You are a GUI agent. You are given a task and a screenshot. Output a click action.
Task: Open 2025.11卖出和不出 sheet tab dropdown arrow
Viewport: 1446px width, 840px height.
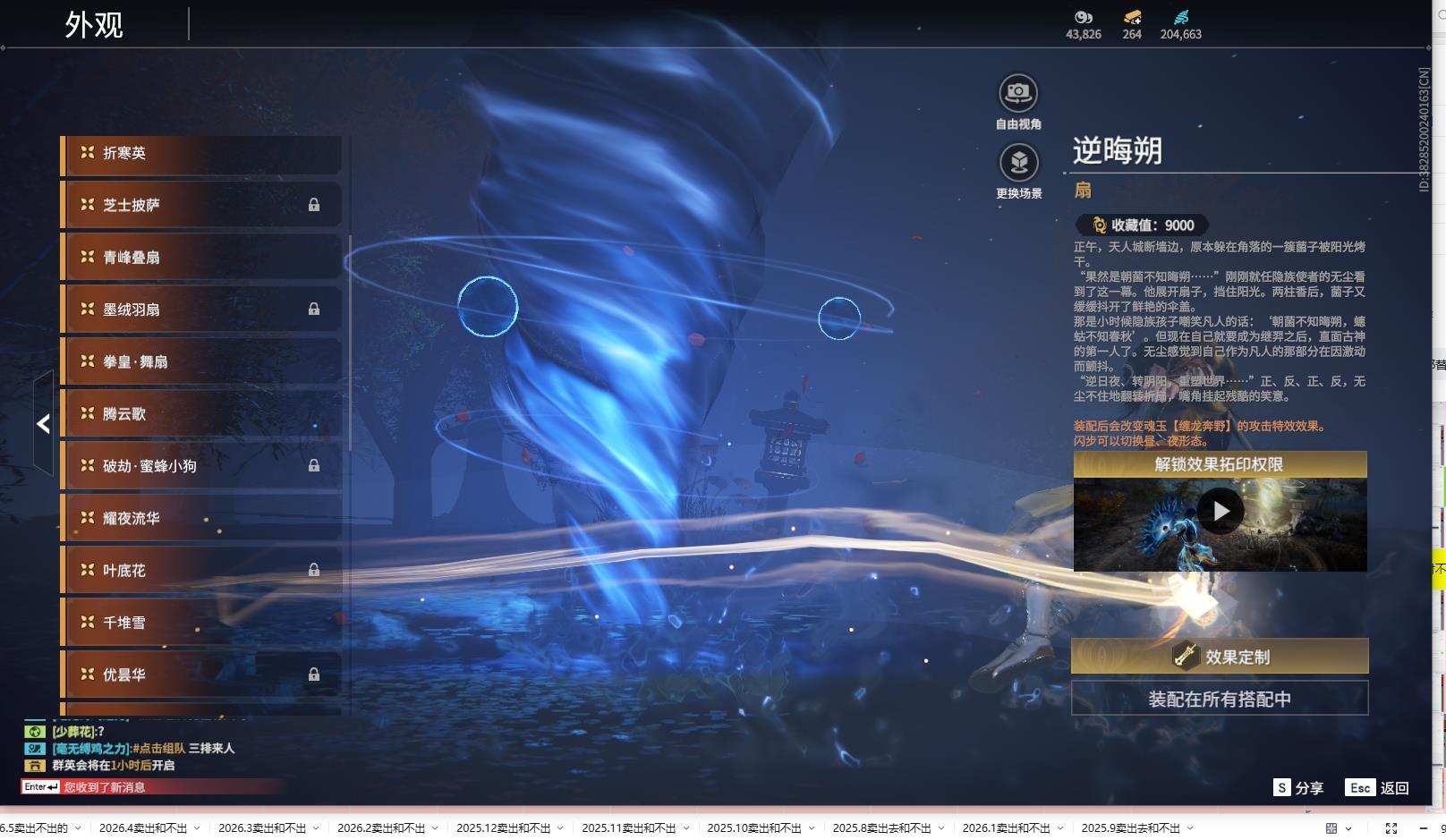(685, 828)
